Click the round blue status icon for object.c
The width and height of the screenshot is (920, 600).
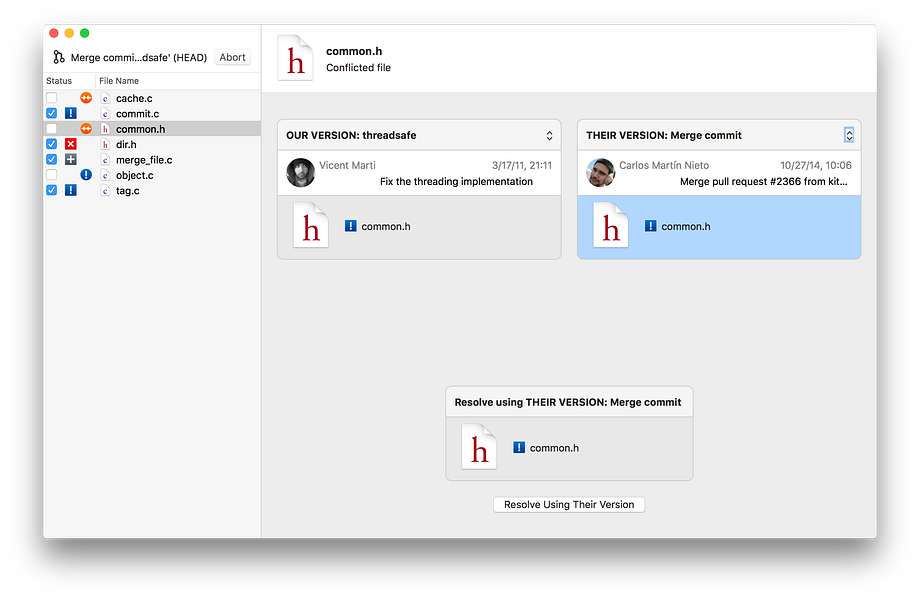coord(86,175)
